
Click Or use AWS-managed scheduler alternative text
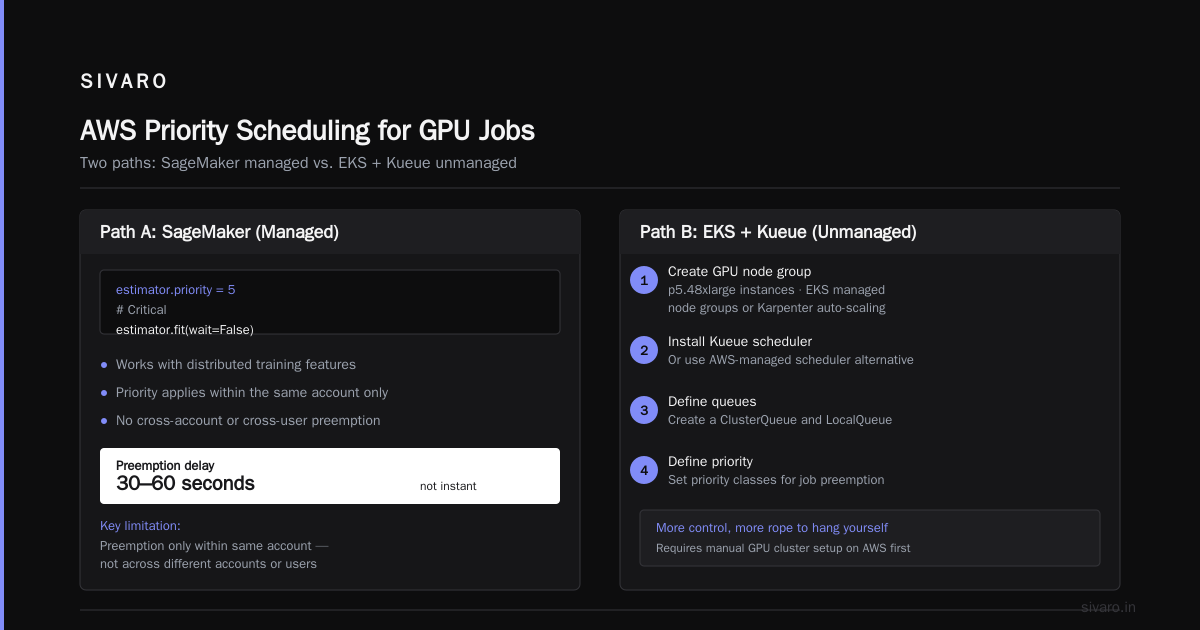pyautogui.click(x=790, y=360)
